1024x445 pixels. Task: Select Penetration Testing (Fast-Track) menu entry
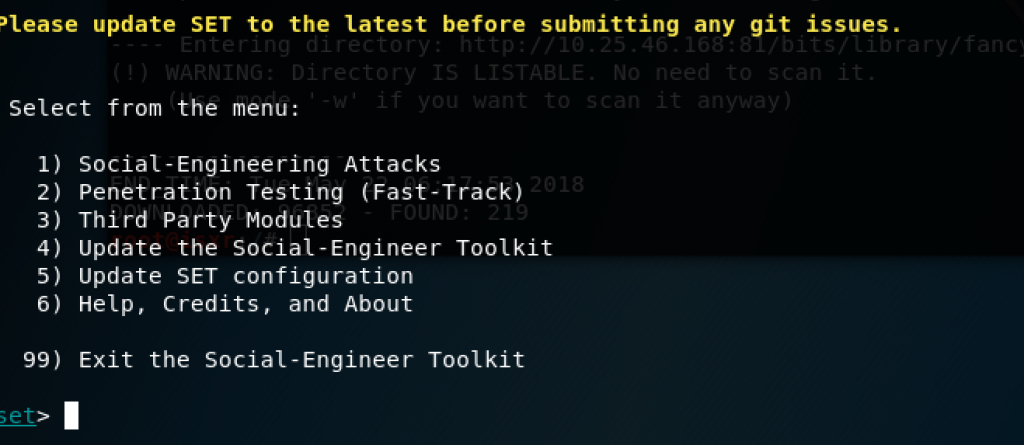(x=281, y=192)
